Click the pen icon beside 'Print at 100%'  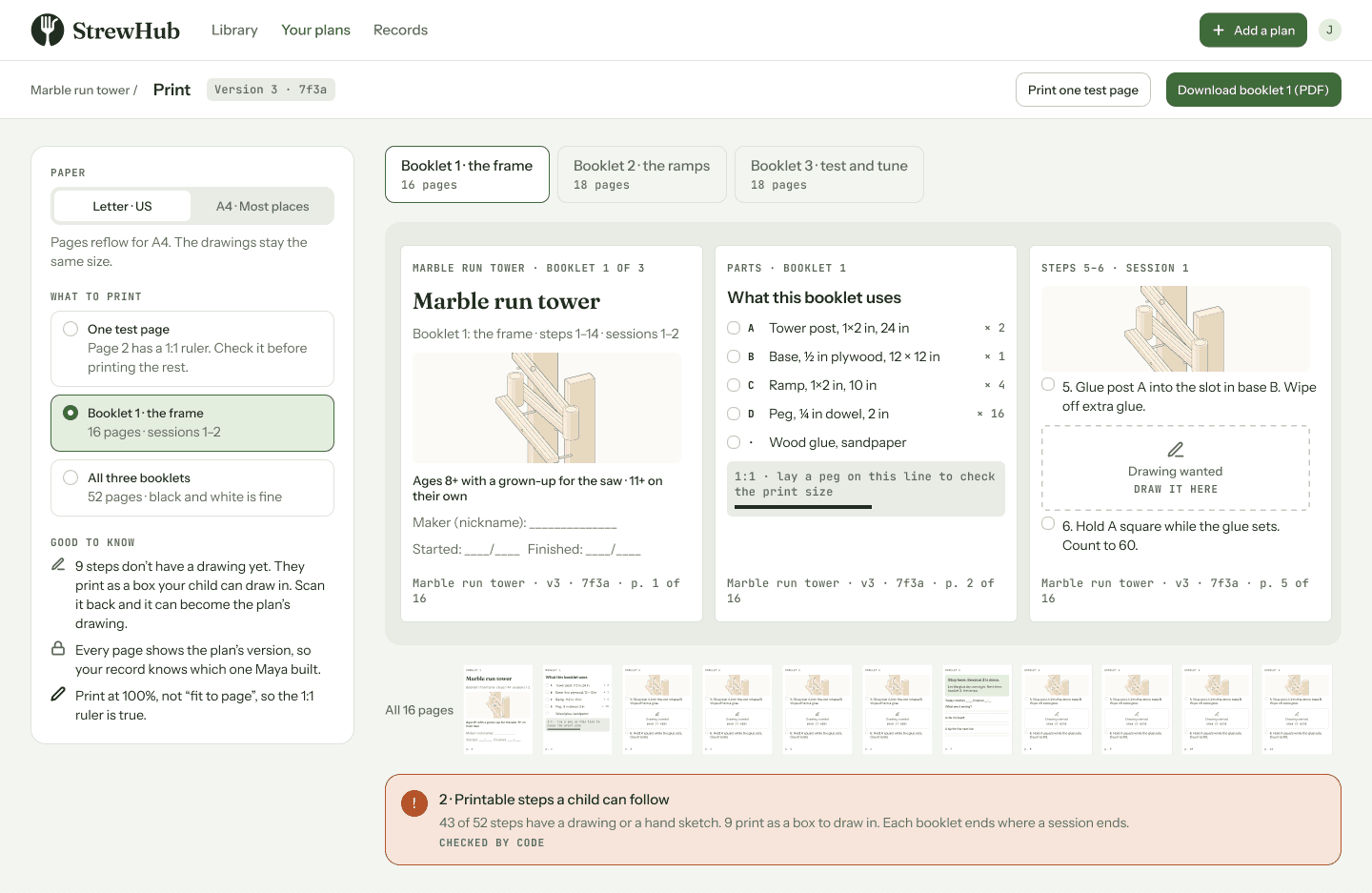click(58, 695)
